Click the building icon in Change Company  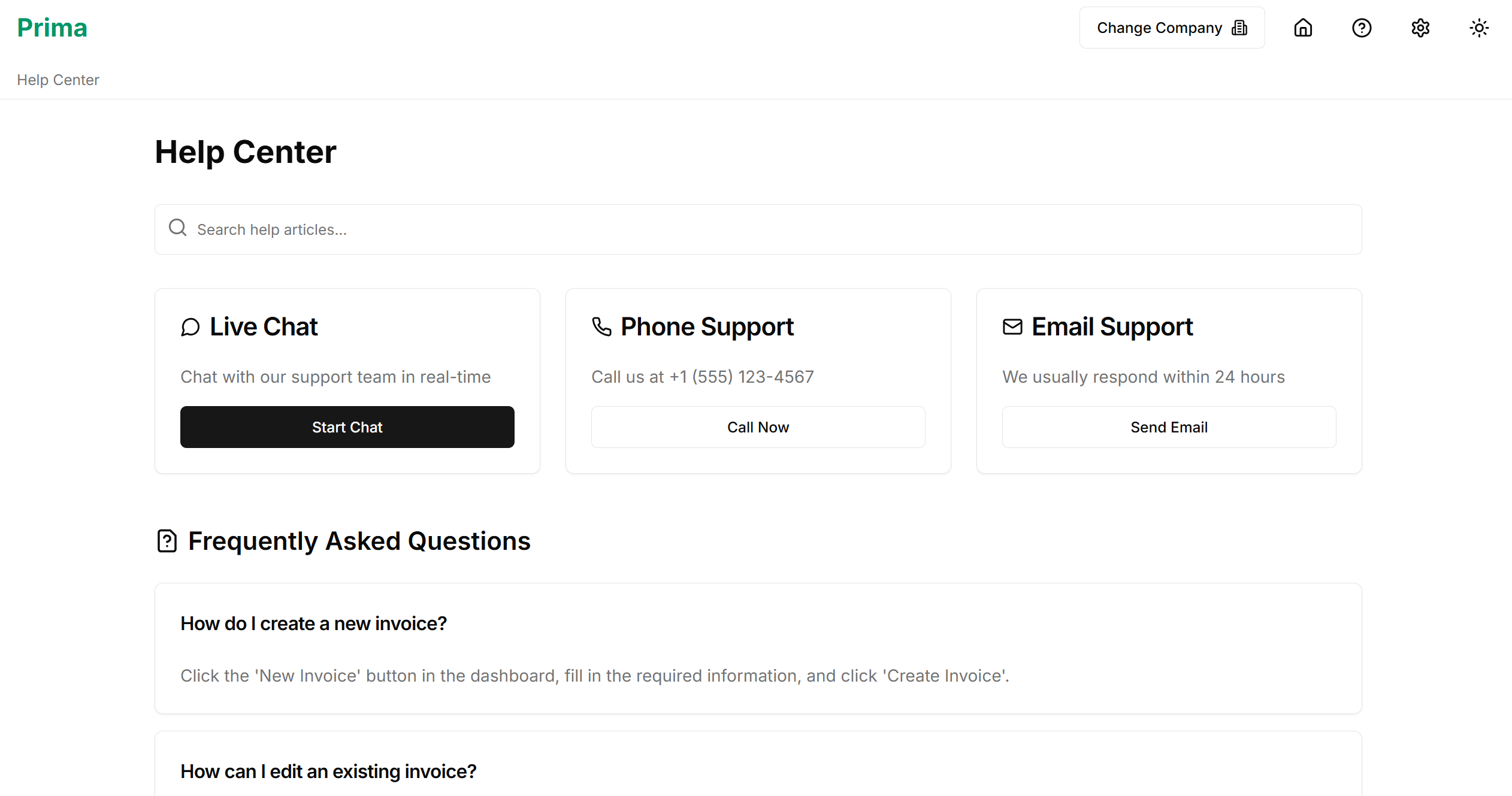(x=1239, y=28)
